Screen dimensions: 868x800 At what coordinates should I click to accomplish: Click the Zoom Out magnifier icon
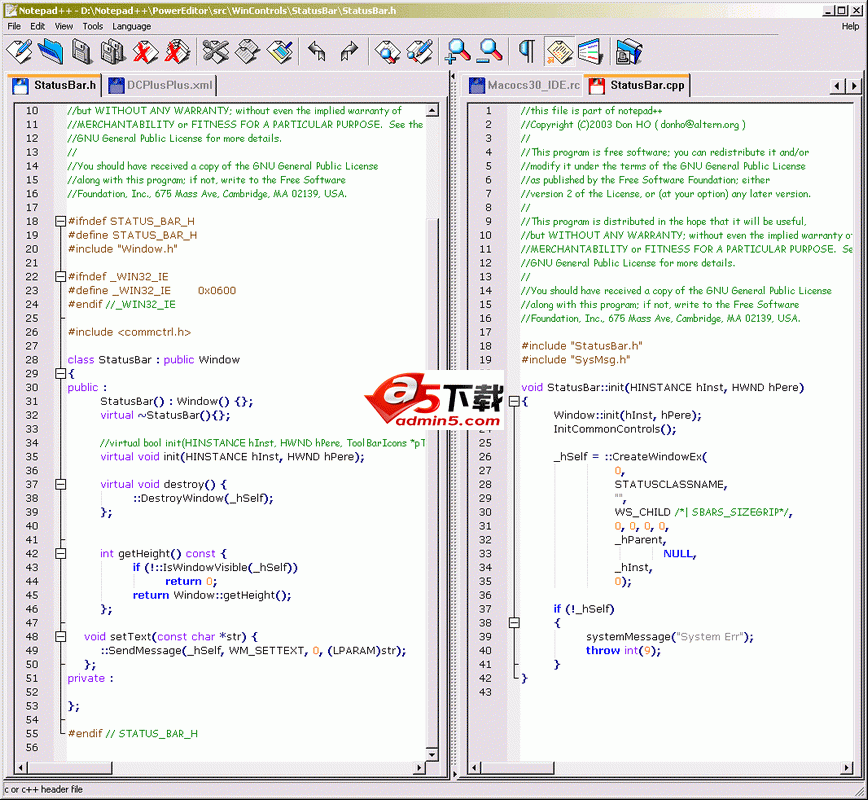click(x=490, y=50)
